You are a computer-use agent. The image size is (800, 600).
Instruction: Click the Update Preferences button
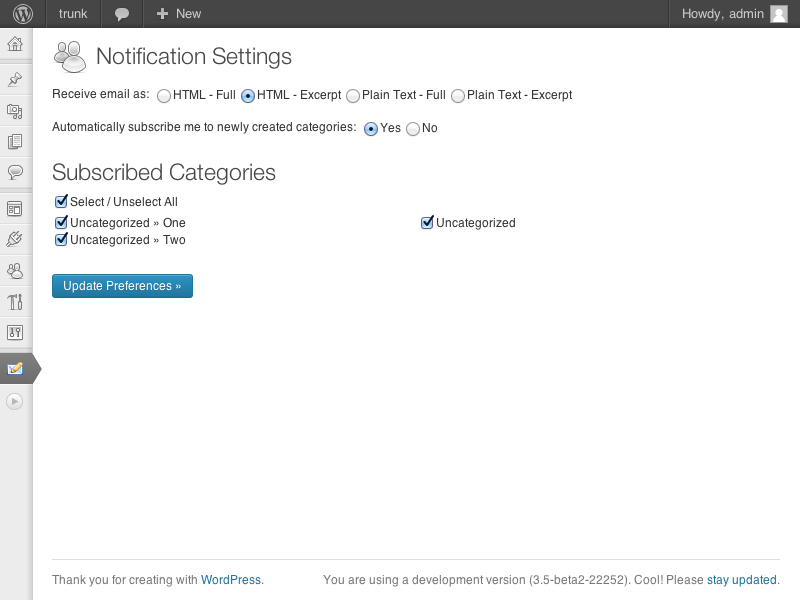click(x=122, y=286)
